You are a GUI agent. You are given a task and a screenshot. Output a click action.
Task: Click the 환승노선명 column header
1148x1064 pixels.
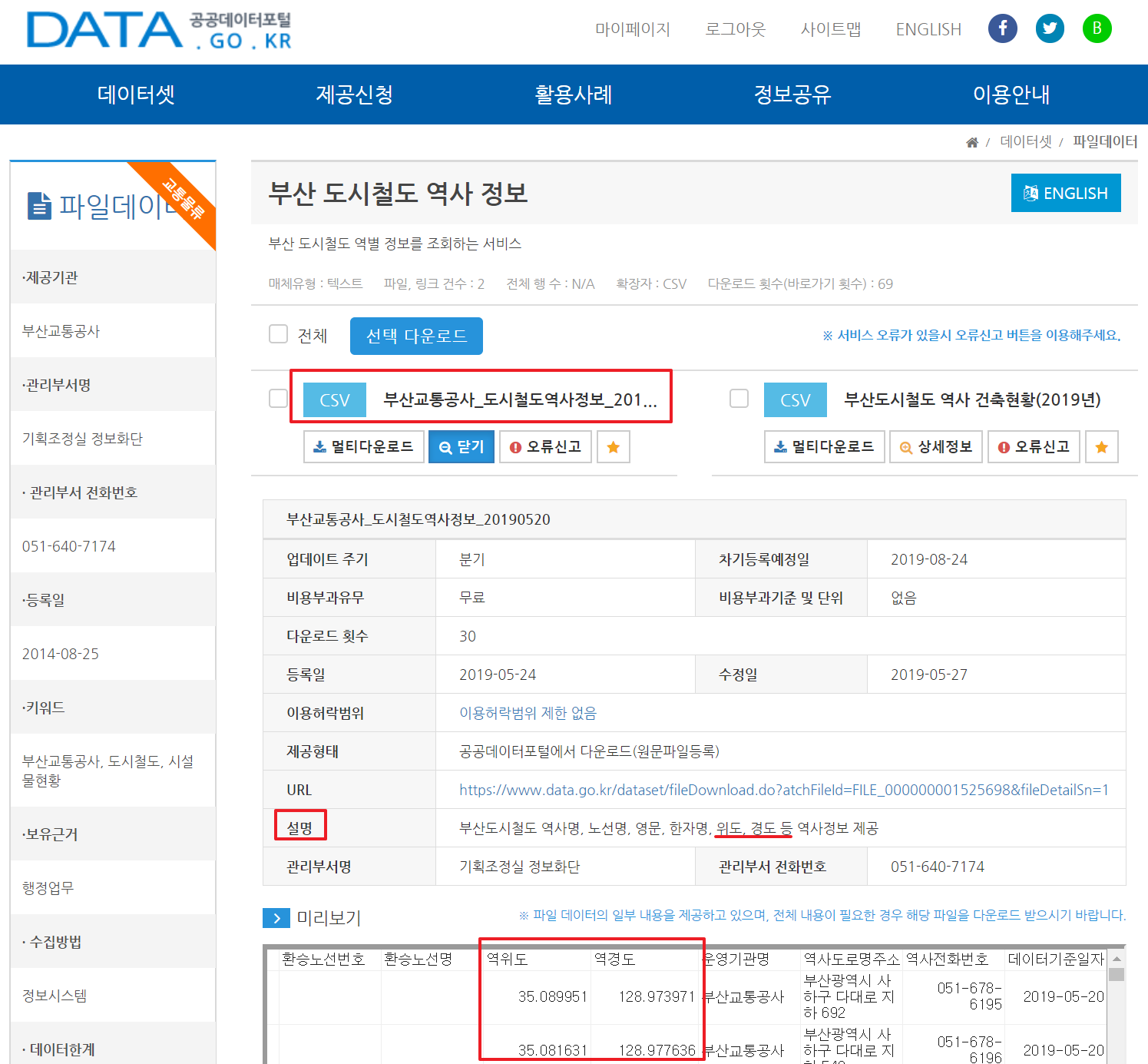click(x=419, y=959)
